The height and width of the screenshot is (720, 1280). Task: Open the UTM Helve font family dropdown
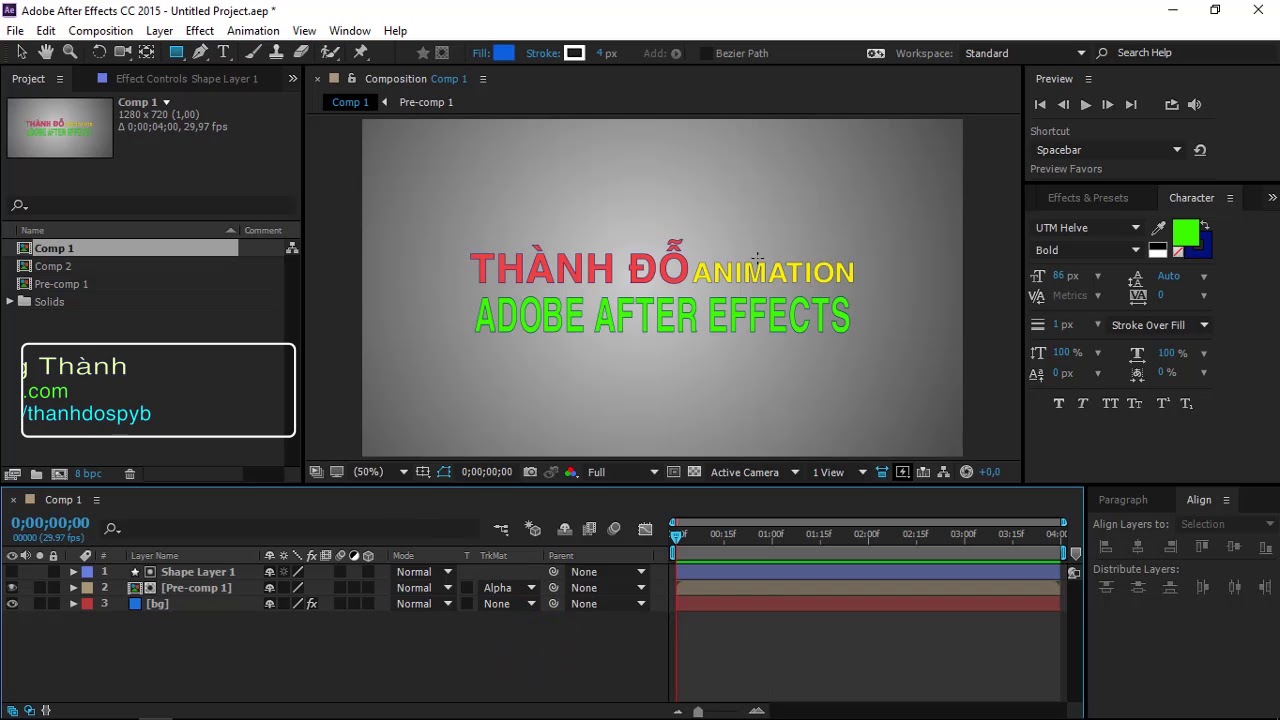(1087, 228)
